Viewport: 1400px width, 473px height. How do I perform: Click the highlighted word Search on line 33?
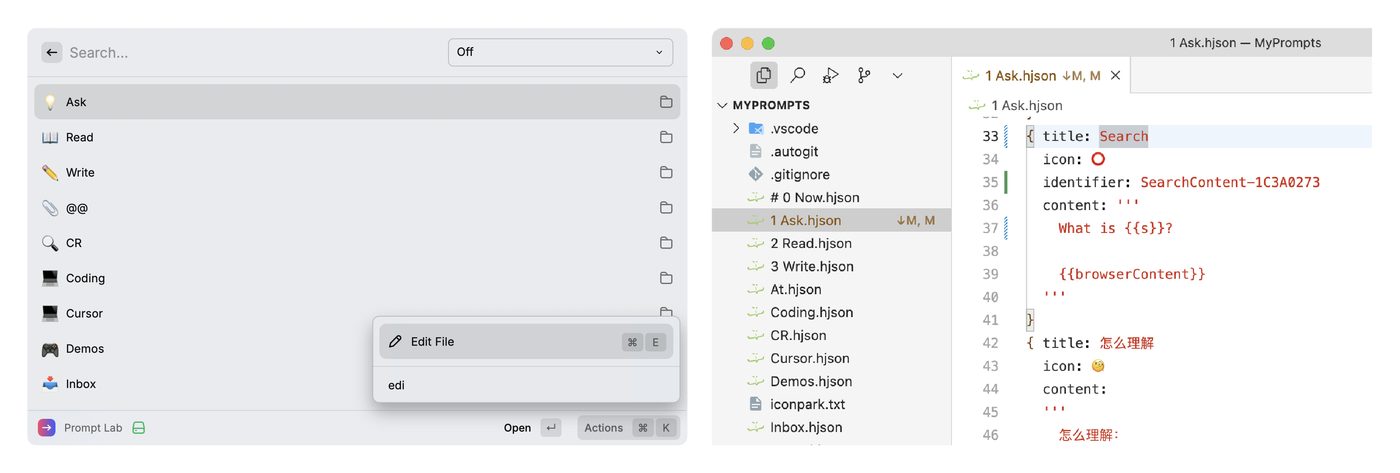click(1124, 136)
